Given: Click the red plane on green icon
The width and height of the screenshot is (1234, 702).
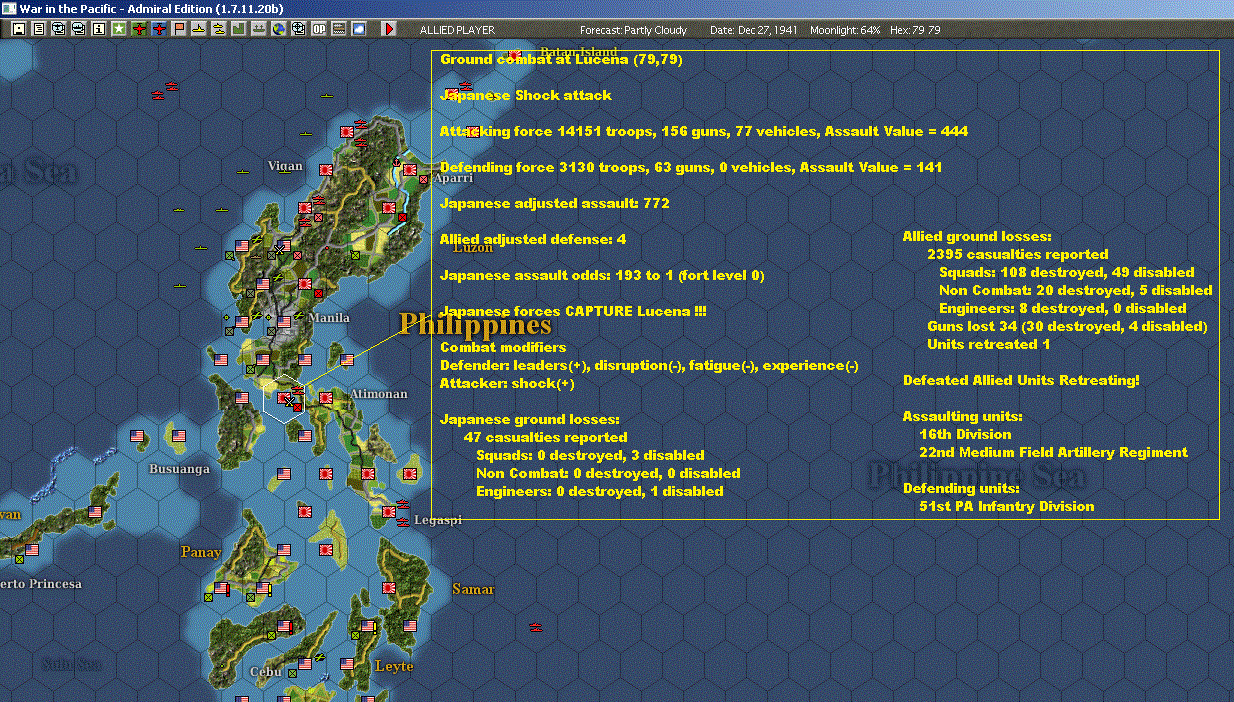Looking at the screenshot, I should [139, 29].
